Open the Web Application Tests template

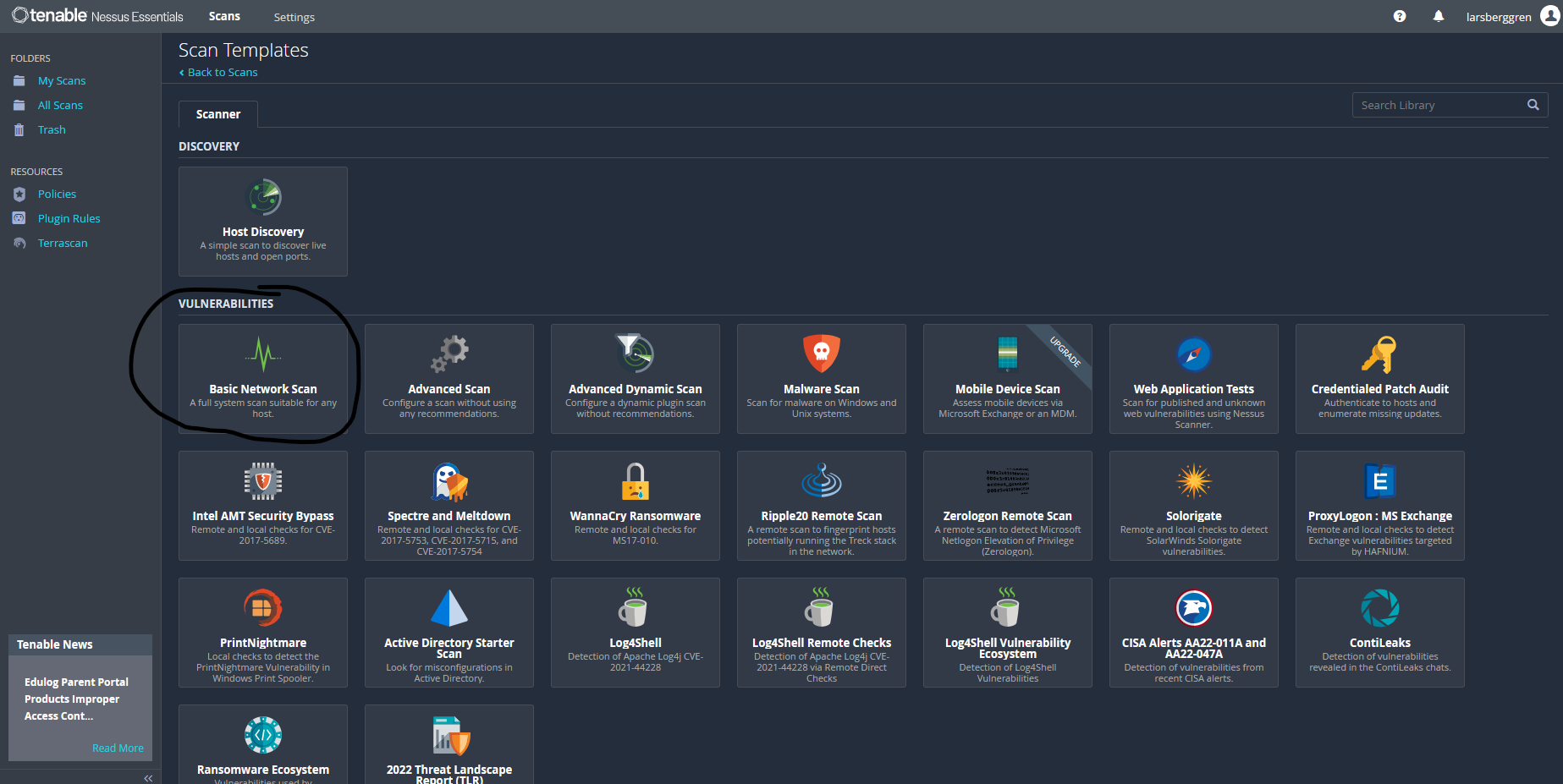click(1193, 378)
